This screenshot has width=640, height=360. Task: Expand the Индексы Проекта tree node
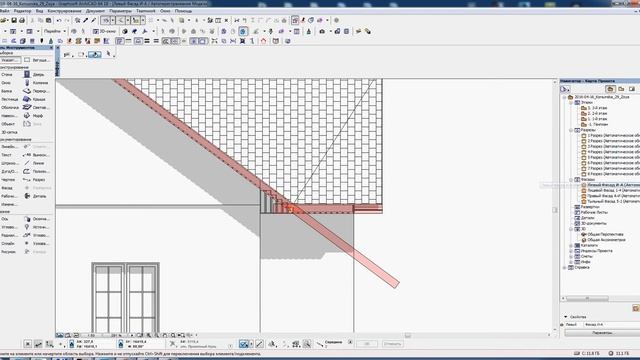coord(571,251)
